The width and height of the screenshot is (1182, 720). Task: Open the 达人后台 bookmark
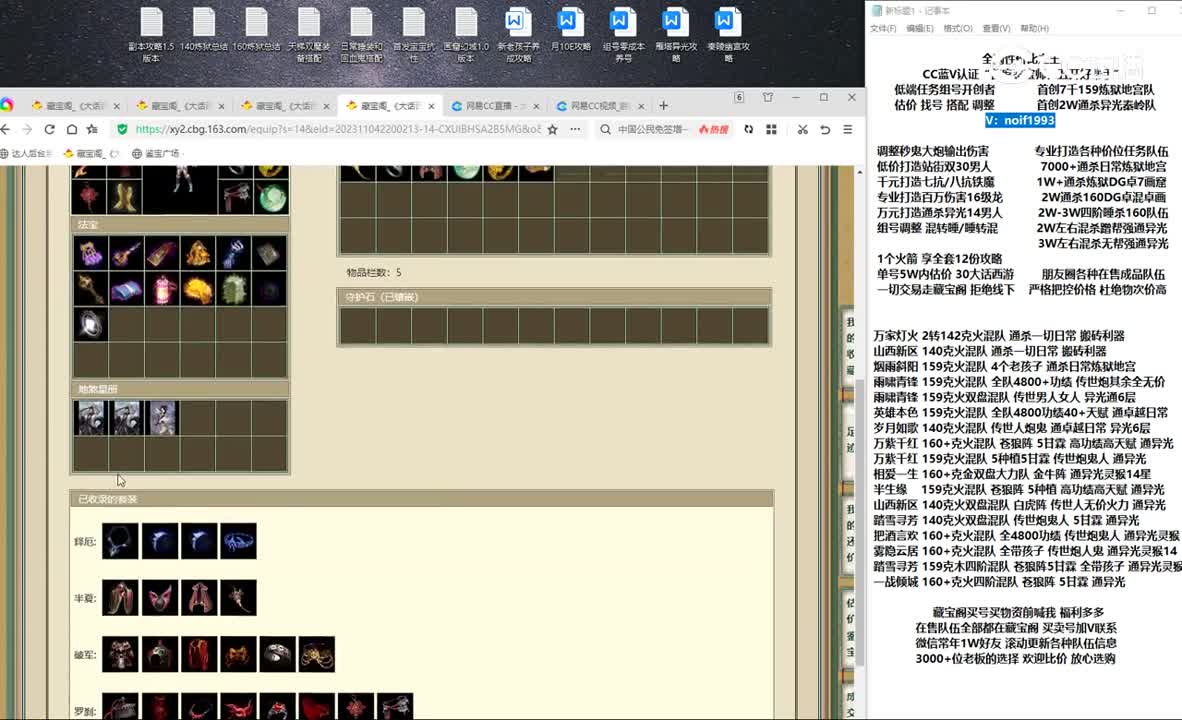(26, 154)
